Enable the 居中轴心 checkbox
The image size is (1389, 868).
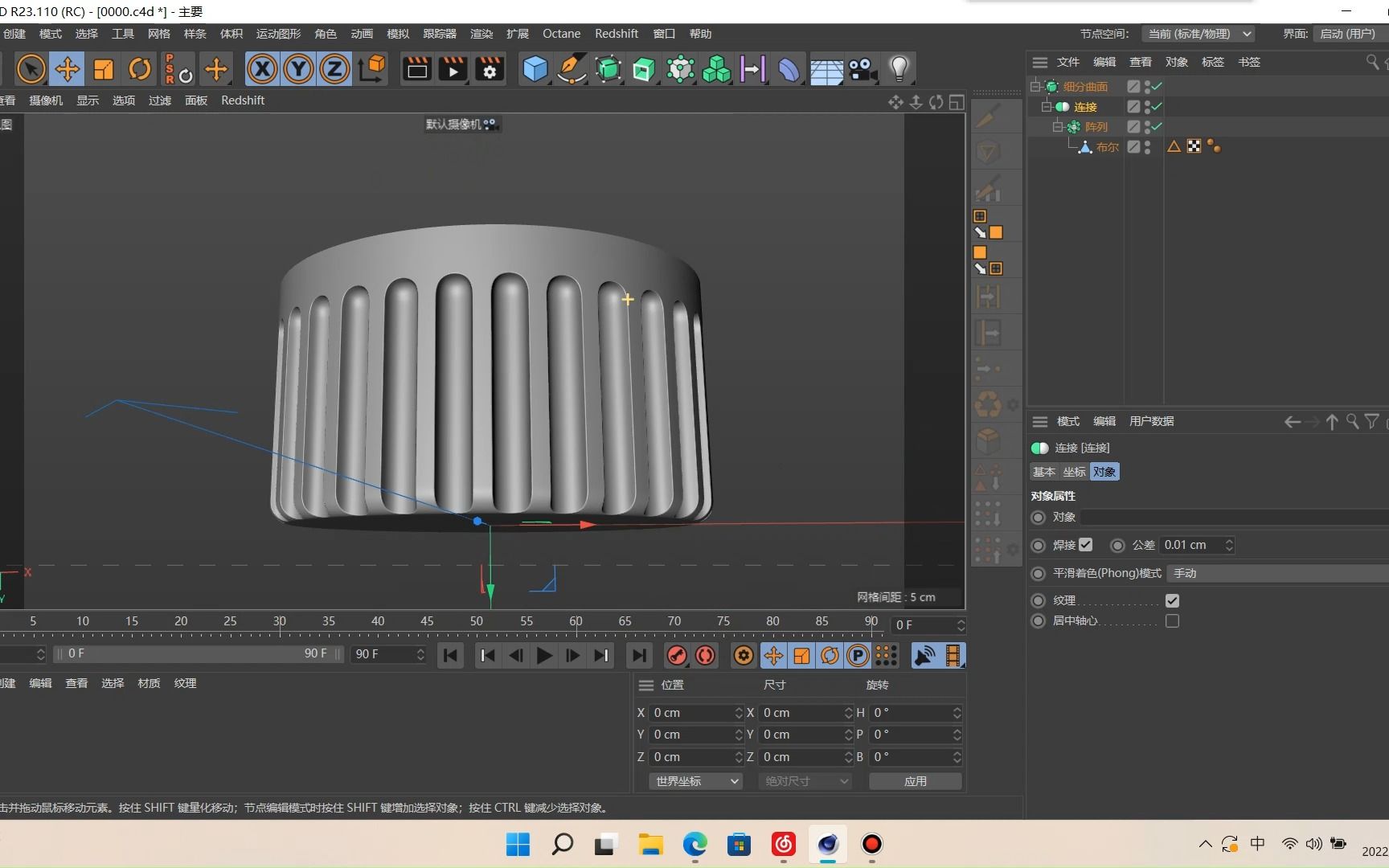click(x=1171, y=620)
